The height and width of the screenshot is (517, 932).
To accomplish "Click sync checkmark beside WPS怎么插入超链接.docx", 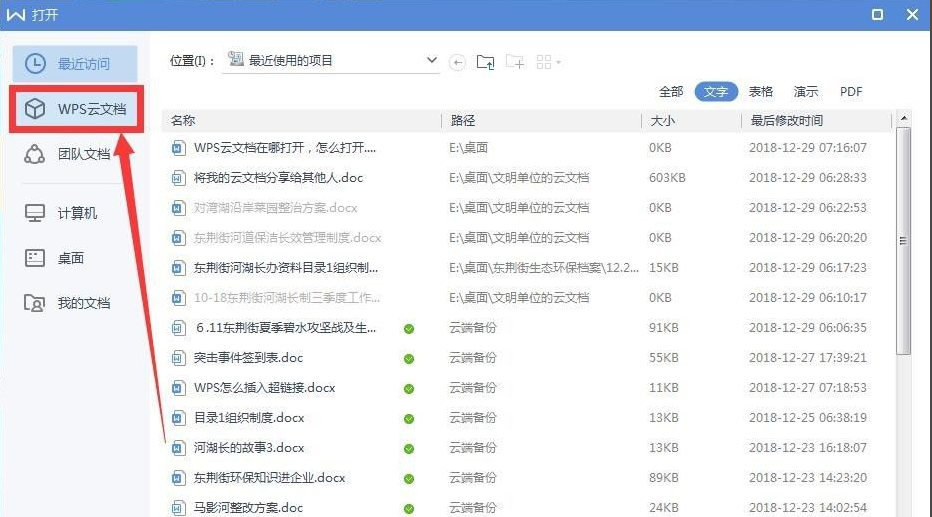I will click(409, 389).
